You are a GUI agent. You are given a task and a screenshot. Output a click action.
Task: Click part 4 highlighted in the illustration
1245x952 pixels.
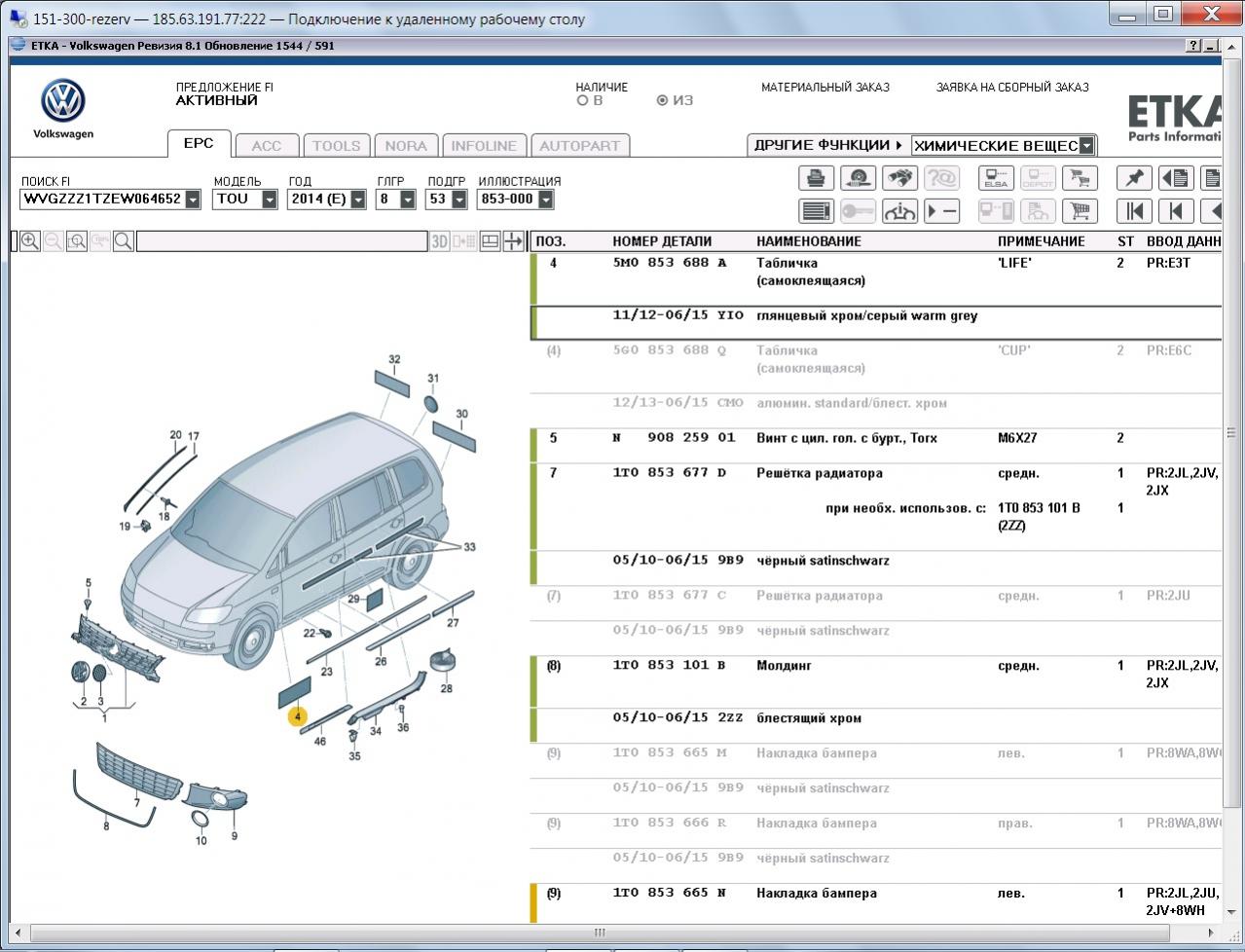(x=296, y=717)
